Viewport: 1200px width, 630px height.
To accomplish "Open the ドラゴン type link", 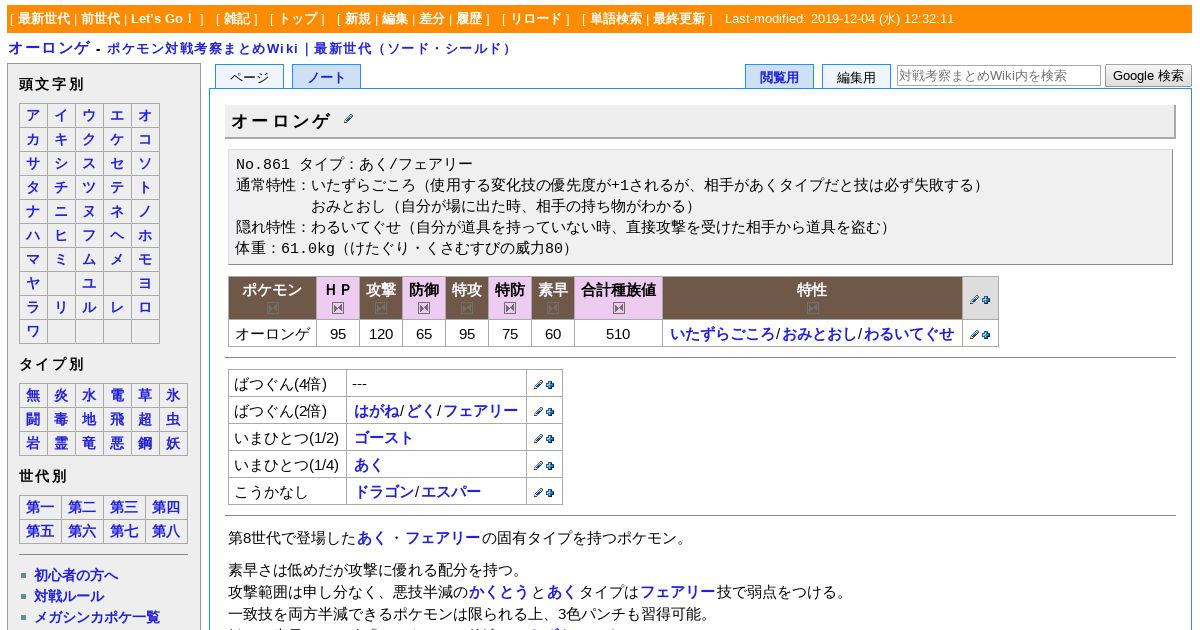I will pos(384,492).
